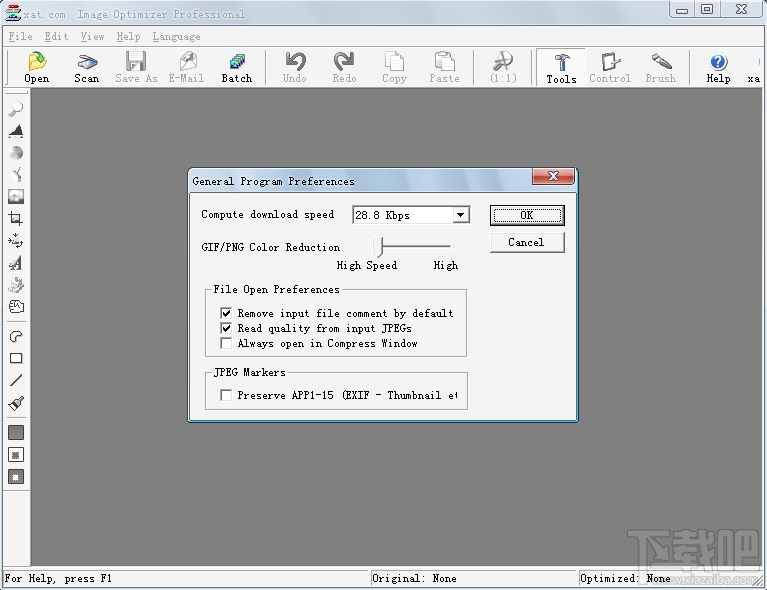Expand the Compute download speed dropdown arrow
The height and width of the screenshot is (590, 767).
point(460,215)
